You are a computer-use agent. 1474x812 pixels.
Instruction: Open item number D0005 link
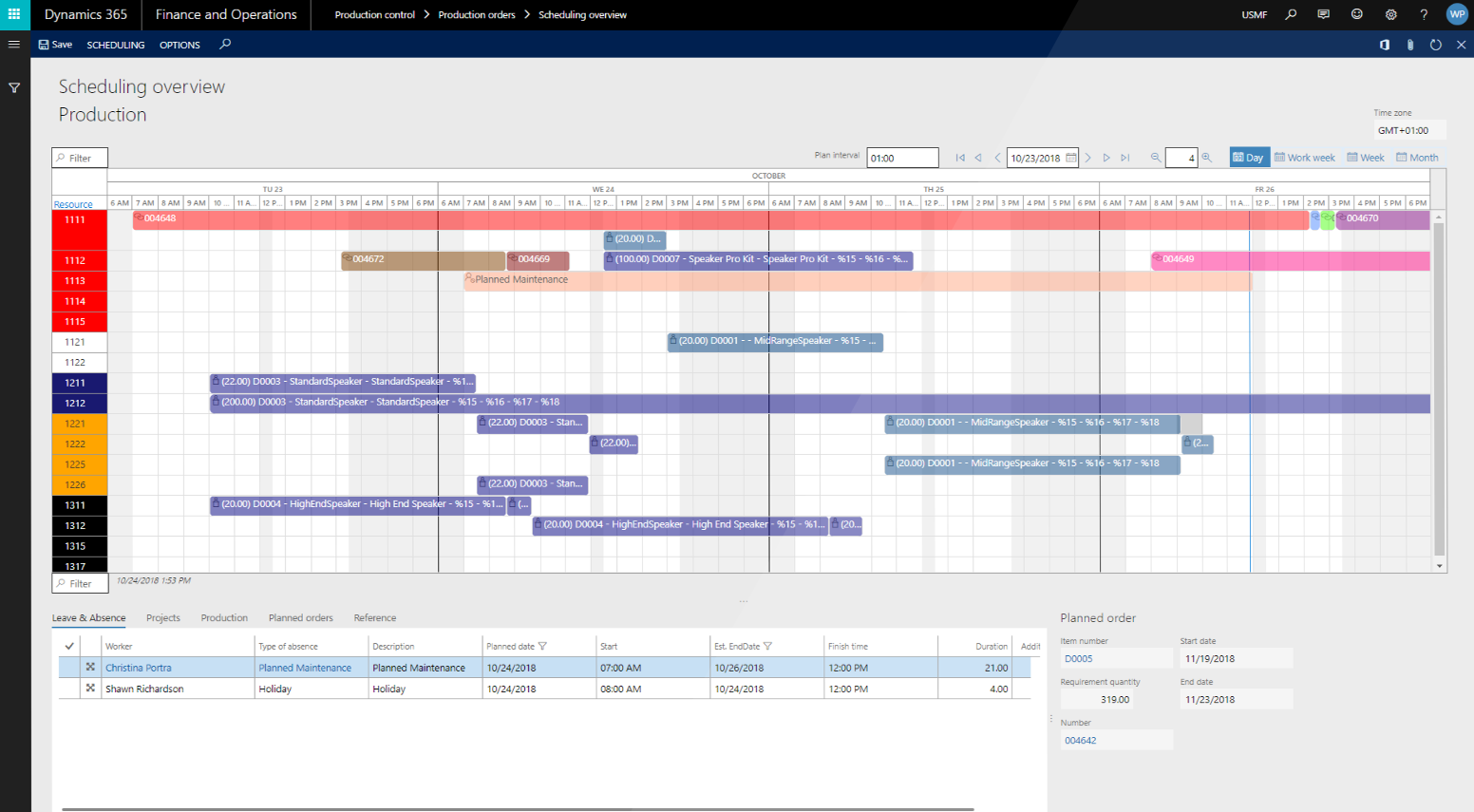1078,658
